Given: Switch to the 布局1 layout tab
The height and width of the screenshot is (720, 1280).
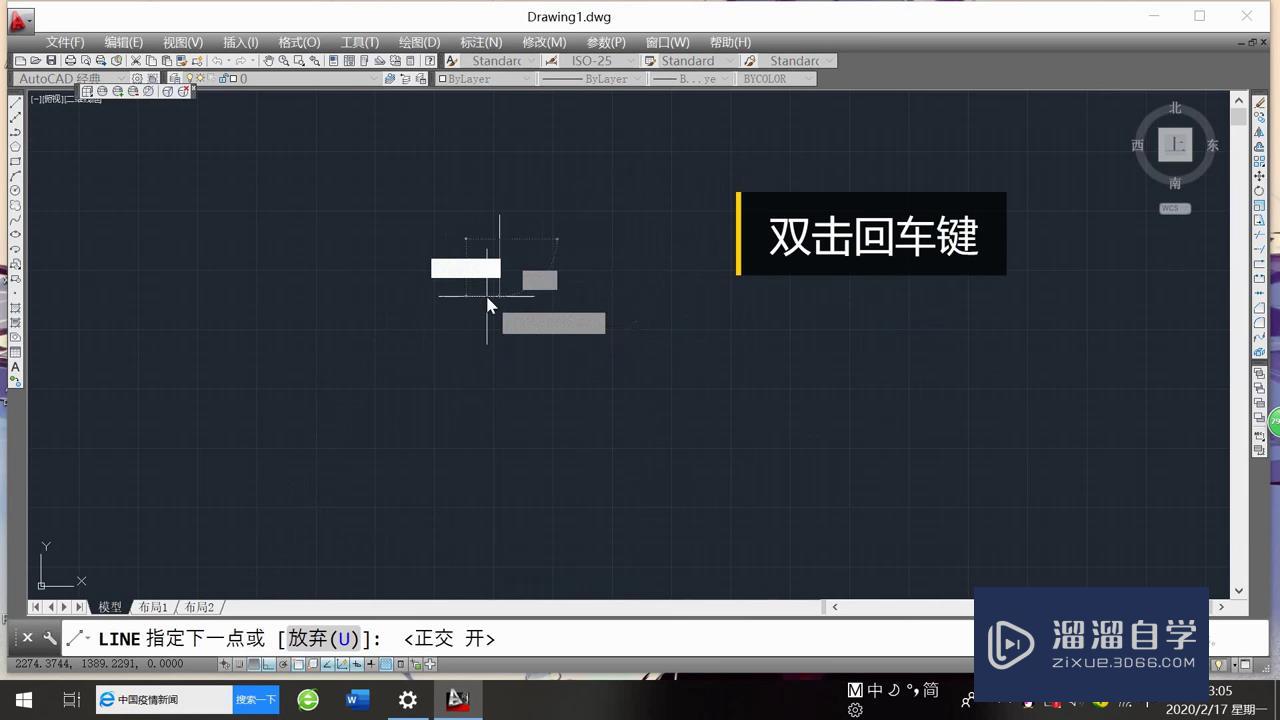Looking at the screenshot, I should pos(153,607).
